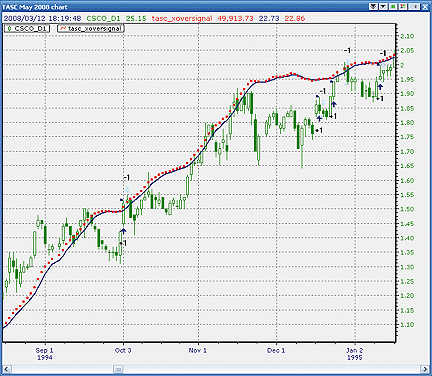Click the timestamp 2008/03/12 18:19:48 text
This screenshot has height=376, width=432.
point(42,18)
